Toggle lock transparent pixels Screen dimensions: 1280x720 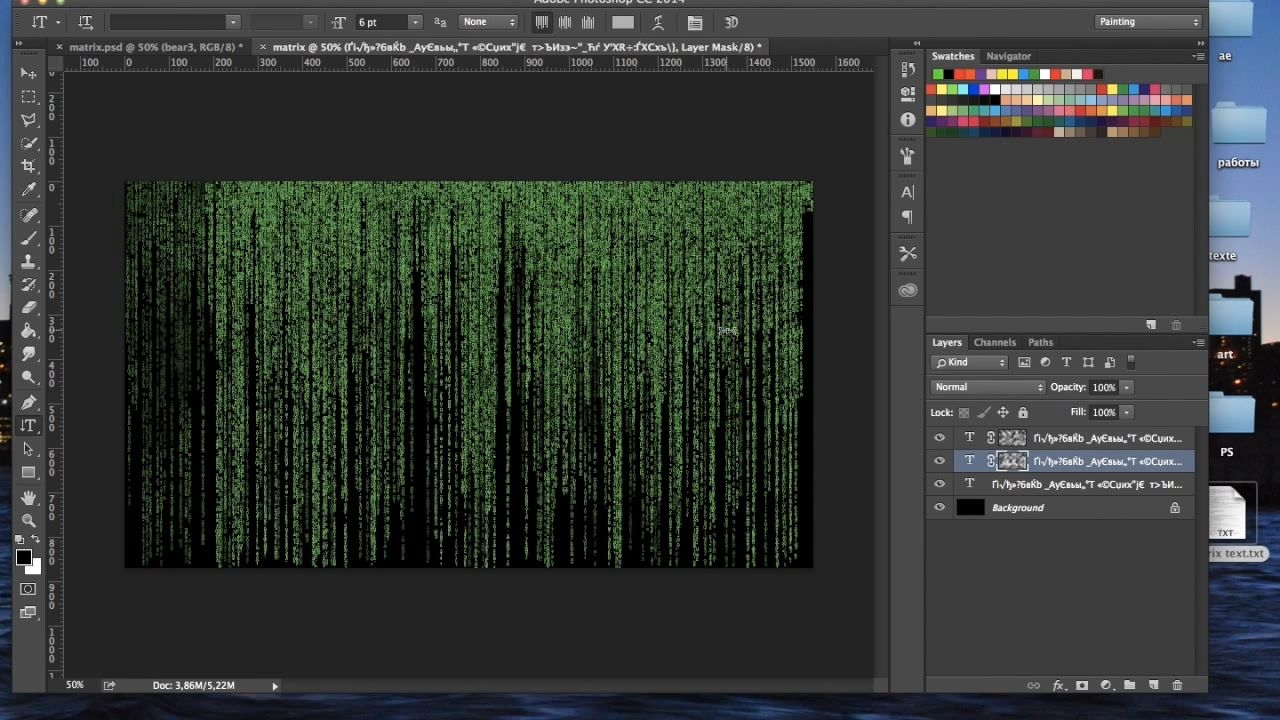point(964,413)
